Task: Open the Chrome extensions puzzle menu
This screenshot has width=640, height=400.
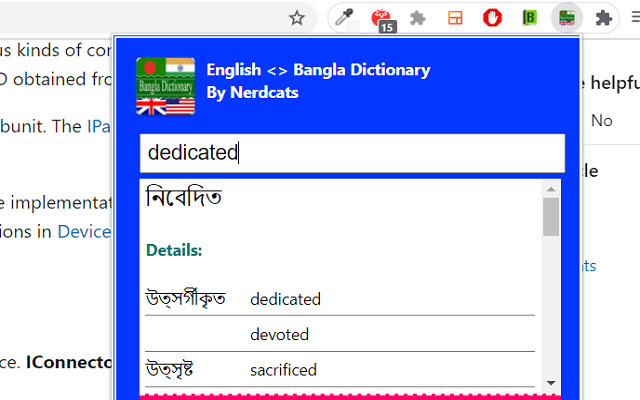Action: pyautogui.click(x=603, y=17)
